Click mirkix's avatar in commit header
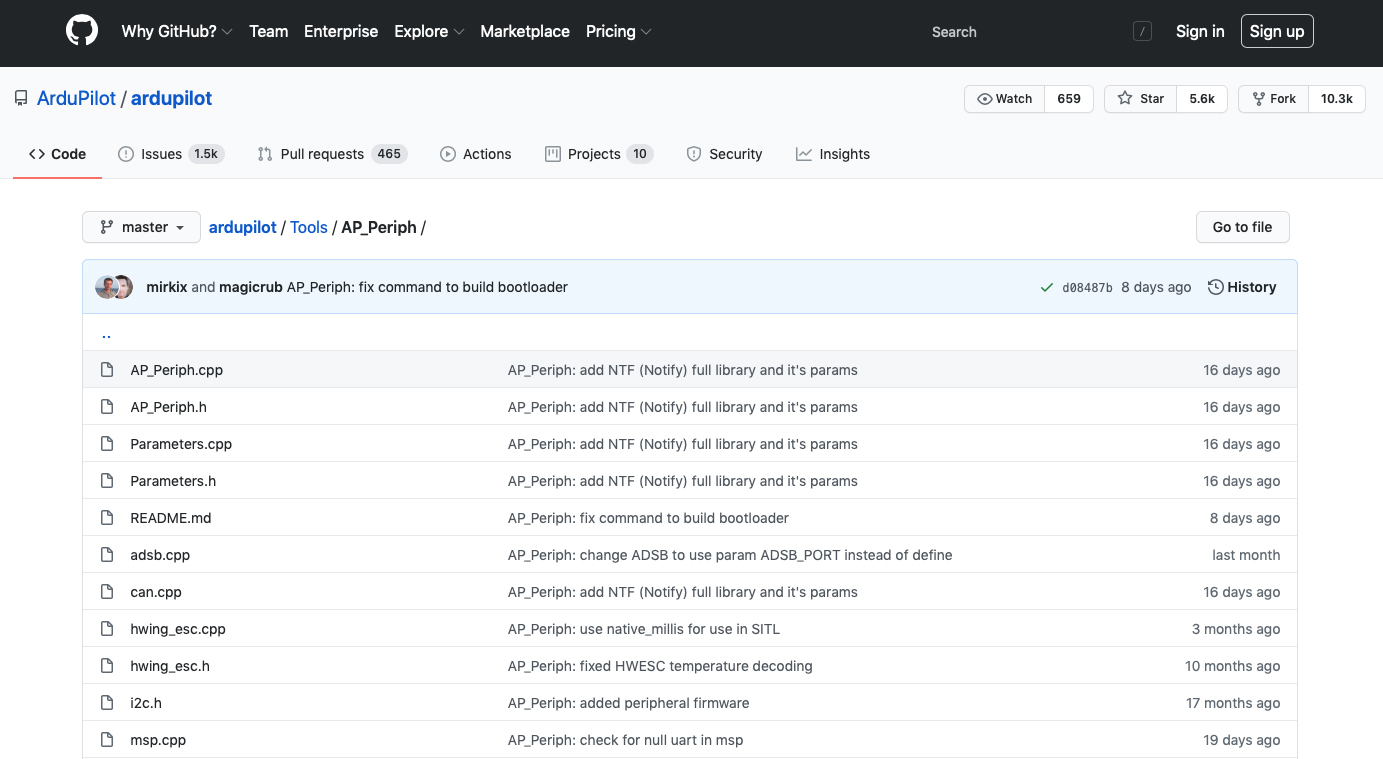This screenshot has width=1383, height=759. coord(106,287)
